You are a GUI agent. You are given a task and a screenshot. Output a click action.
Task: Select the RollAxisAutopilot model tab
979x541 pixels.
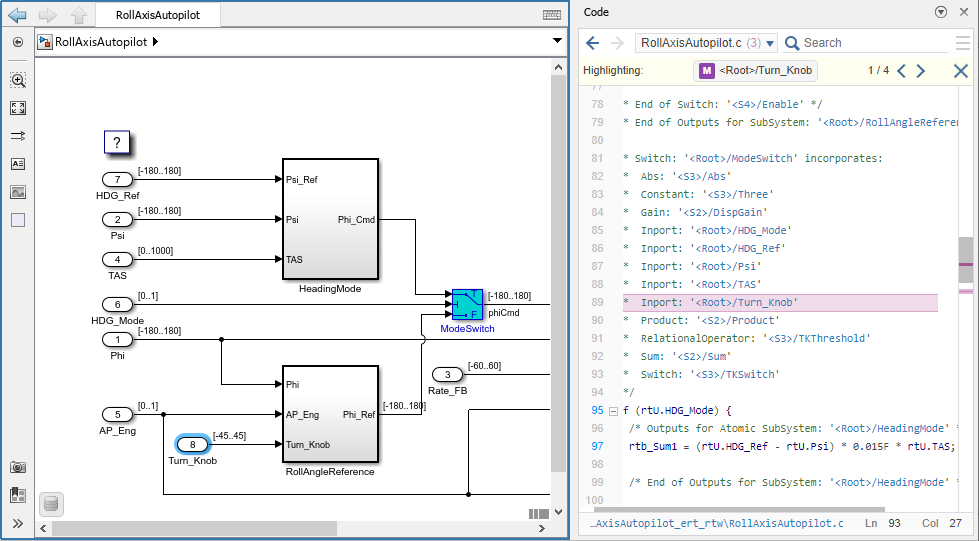[156, 15]
